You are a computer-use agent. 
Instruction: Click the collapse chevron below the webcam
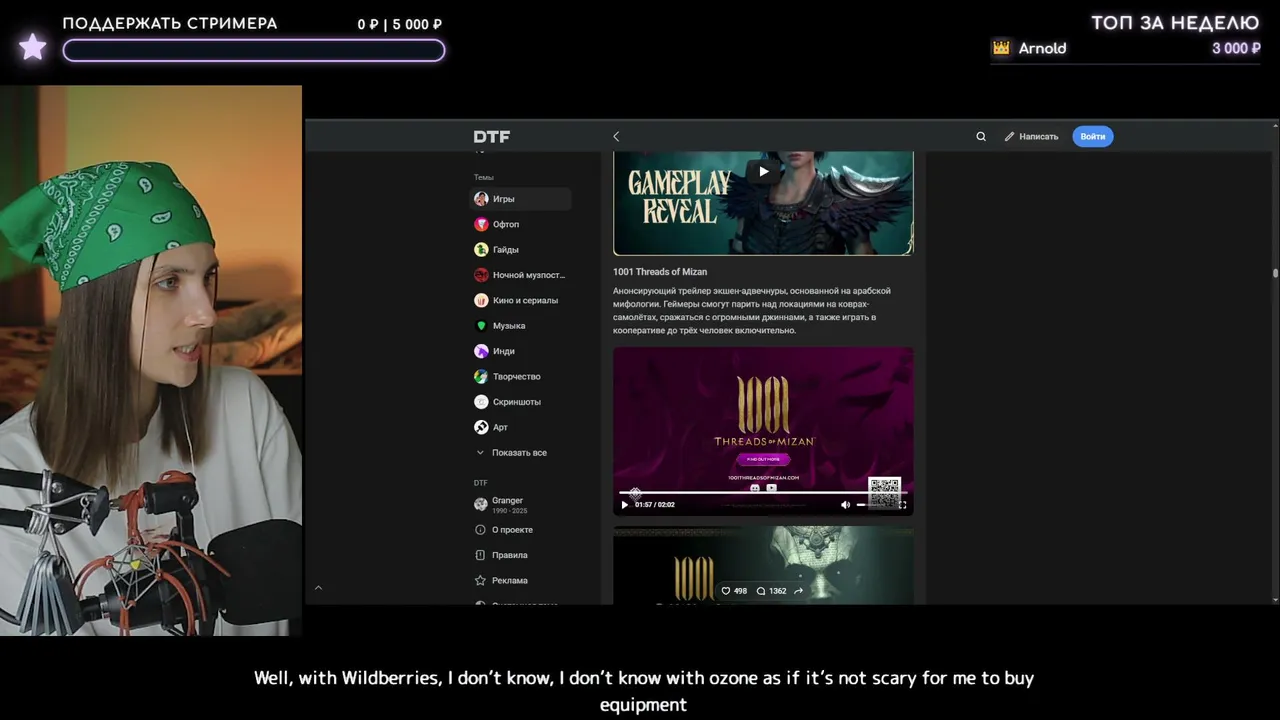(318, 588)
